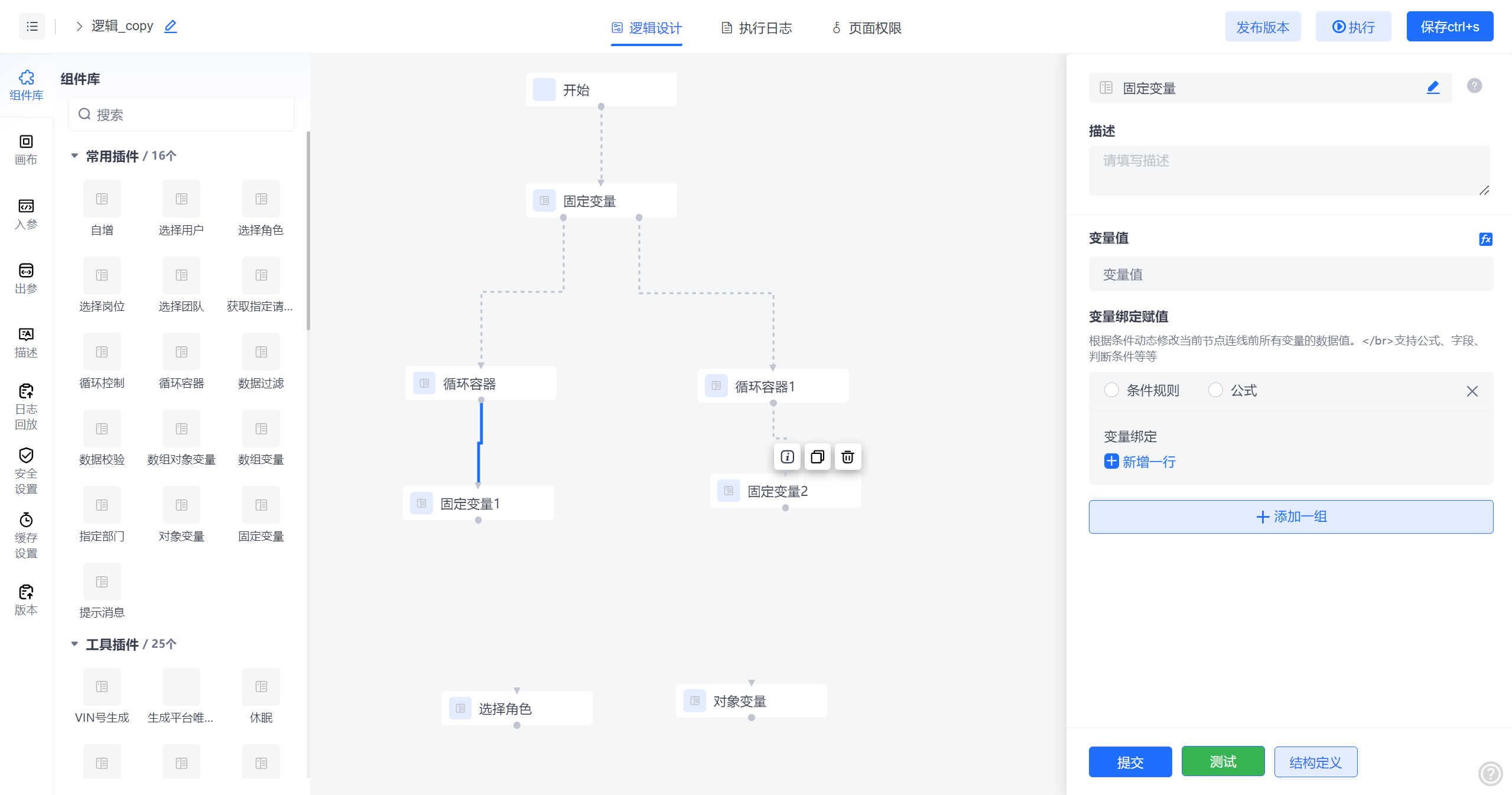The image size is (1512, 795).
Task: Click the 循环容器 plugin icon in library
Action: click(x=181, y=352)
